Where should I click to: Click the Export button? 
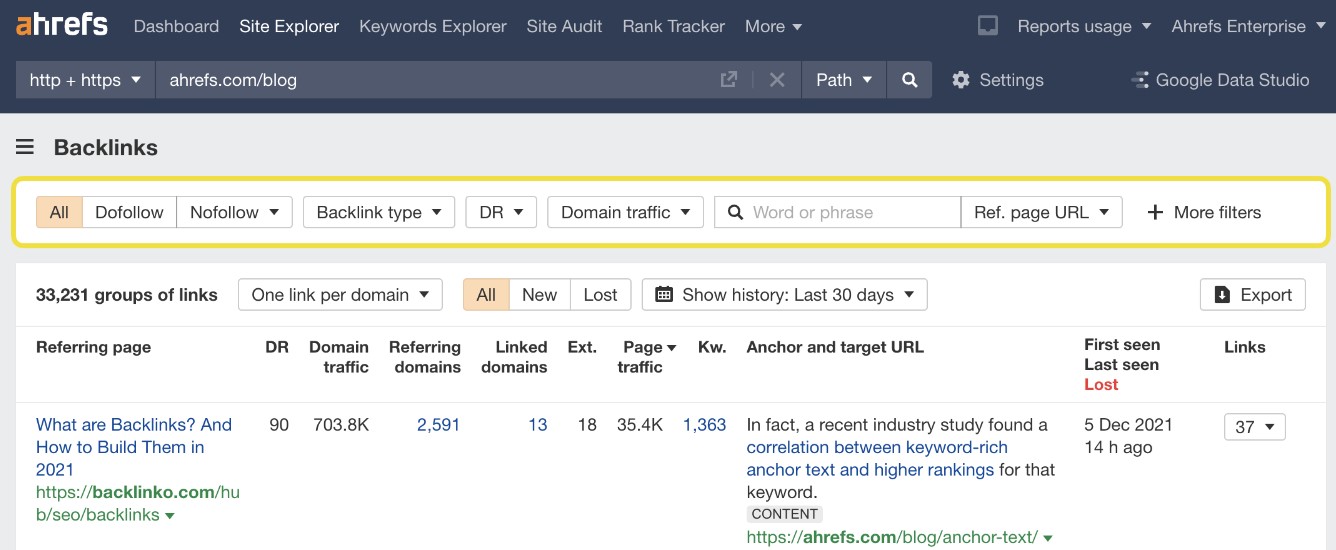1252,295
